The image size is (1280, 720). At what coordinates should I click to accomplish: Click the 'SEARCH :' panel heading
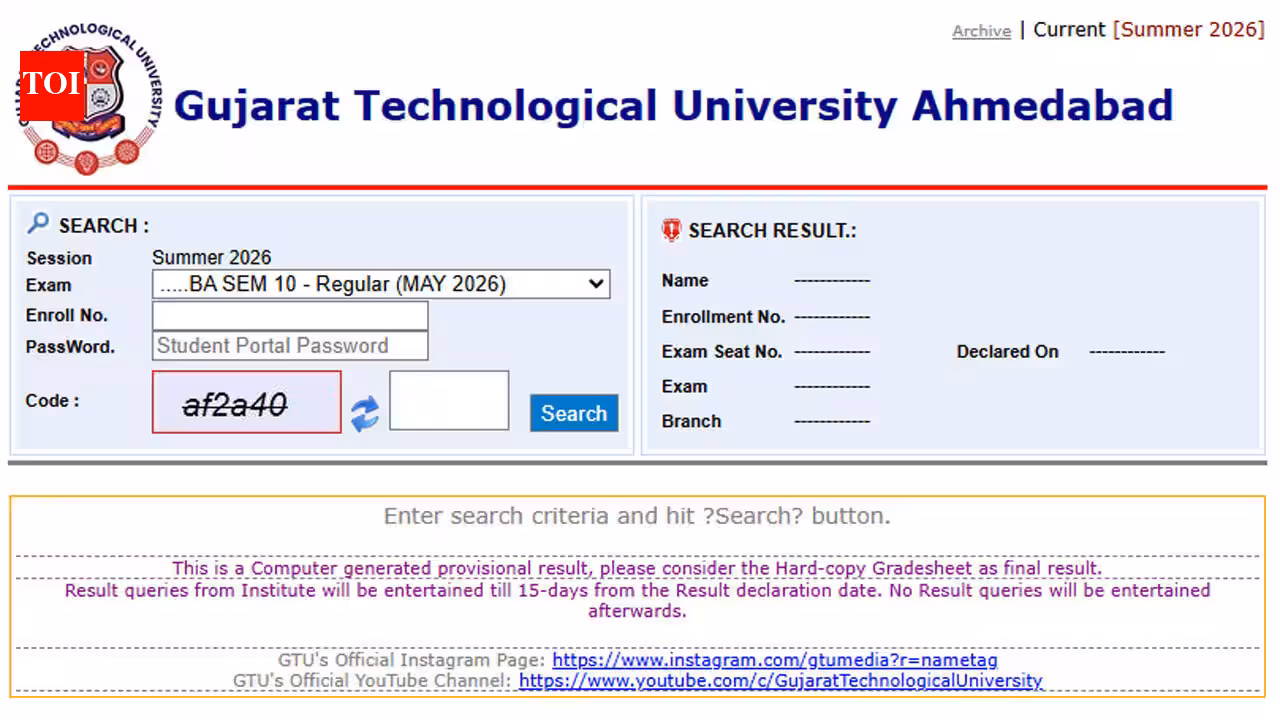[x=104, y=226]
